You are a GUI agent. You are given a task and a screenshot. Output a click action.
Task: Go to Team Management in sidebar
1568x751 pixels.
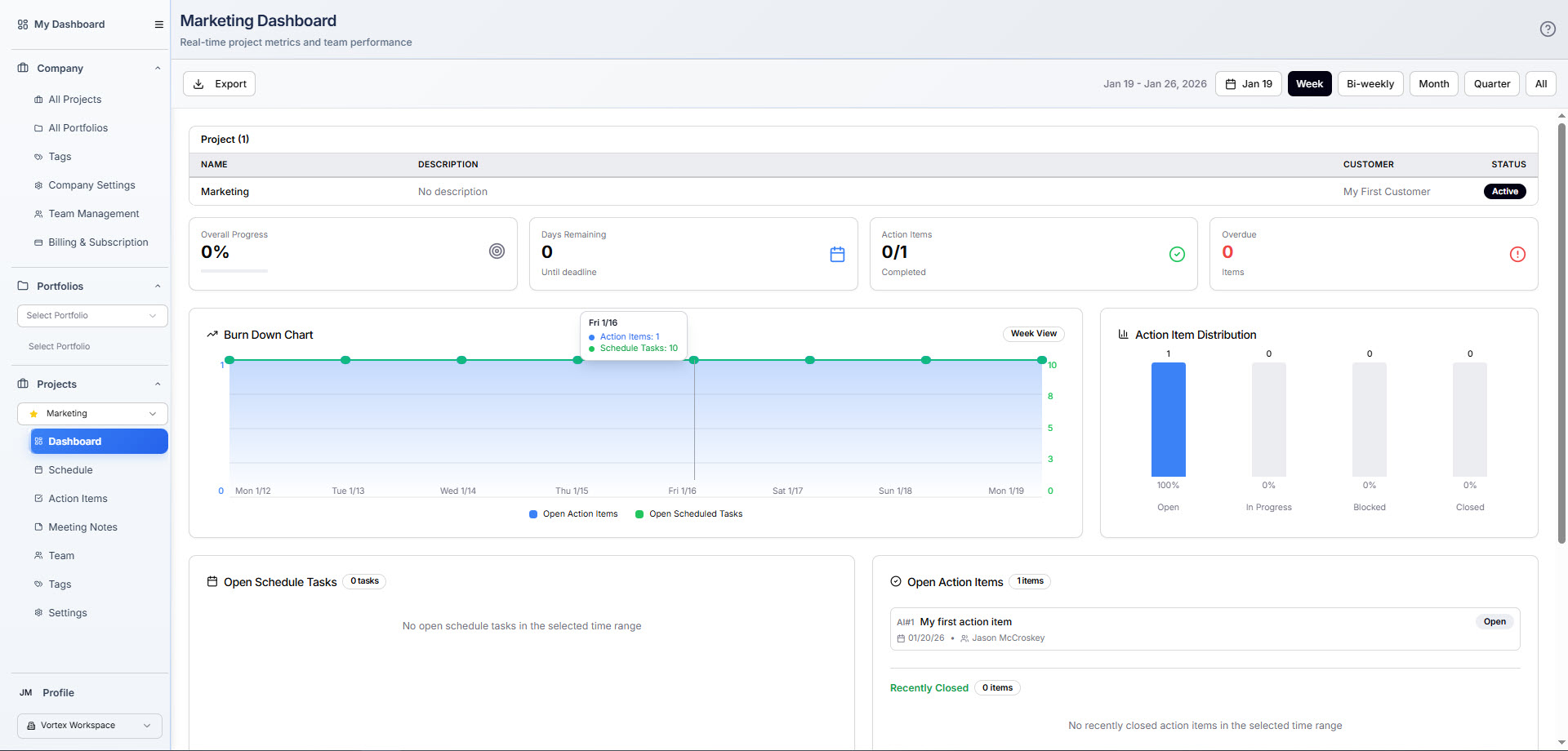click(x=93, y=214)
